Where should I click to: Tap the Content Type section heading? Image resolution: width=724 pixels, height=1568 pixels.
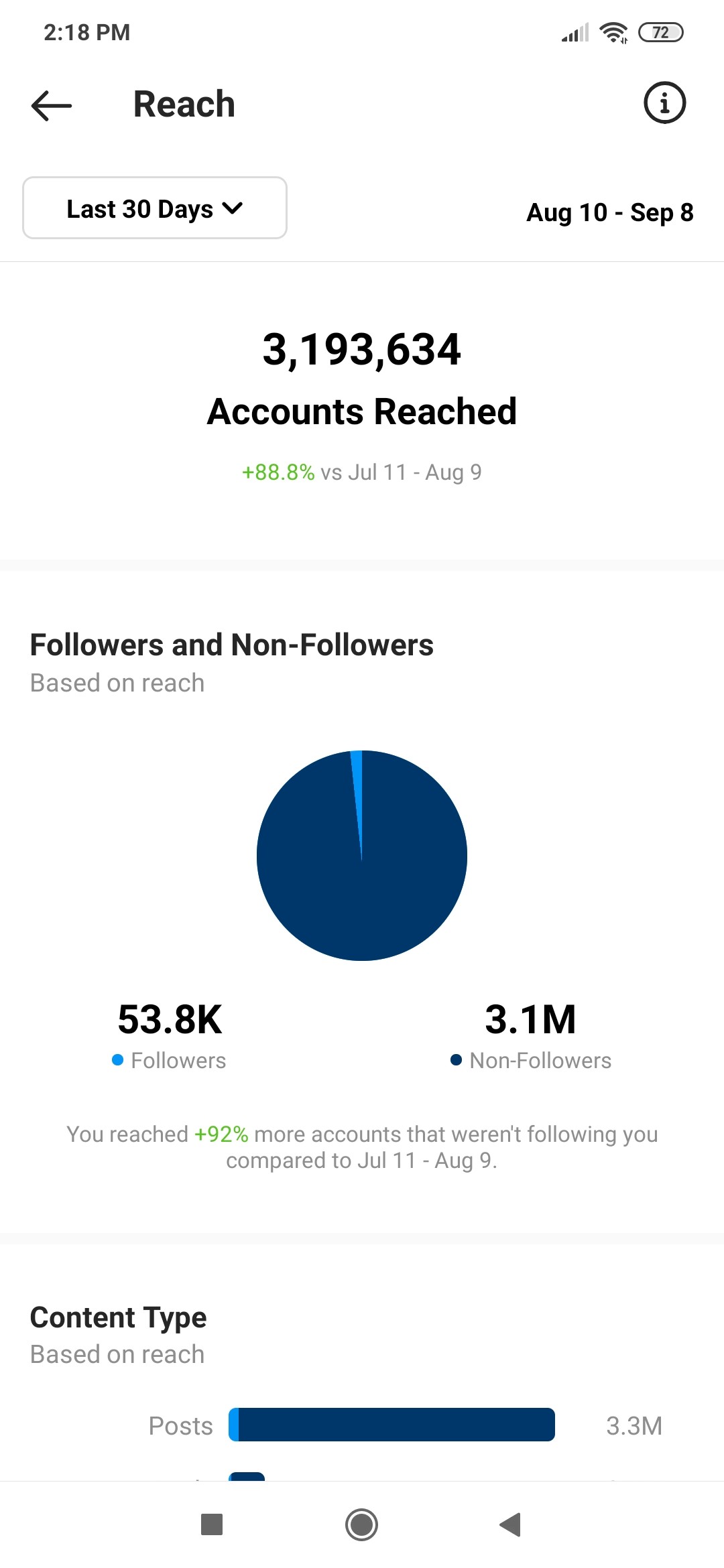click(119, 1318)
